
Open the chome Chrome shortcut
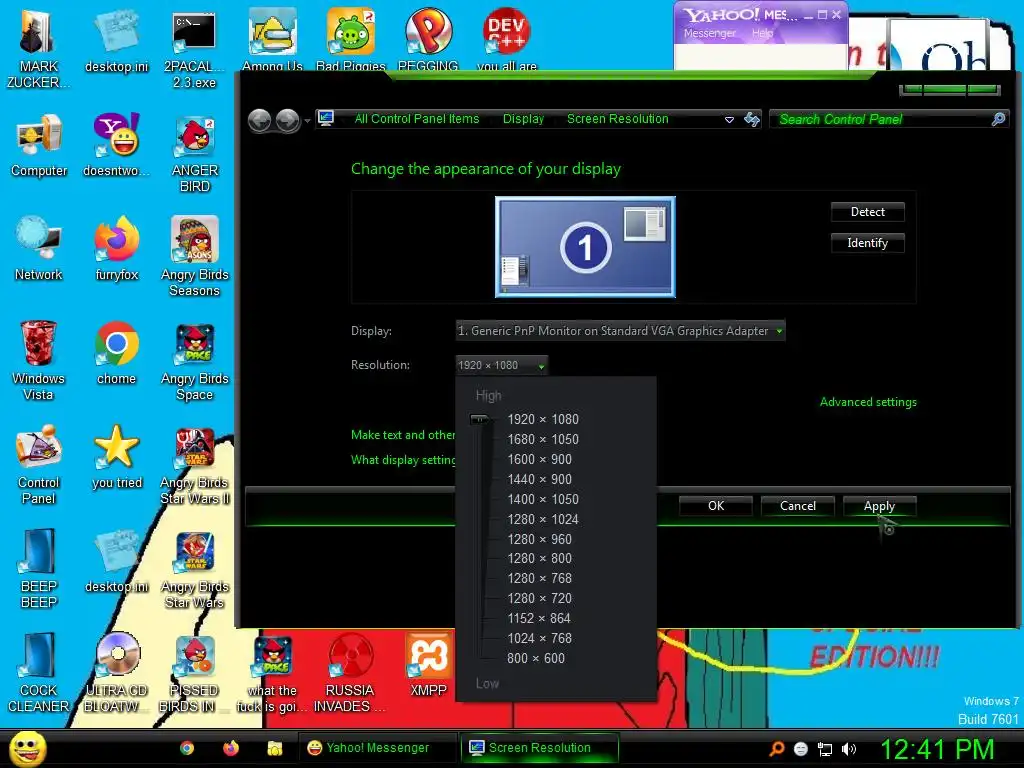coord(116,353)
